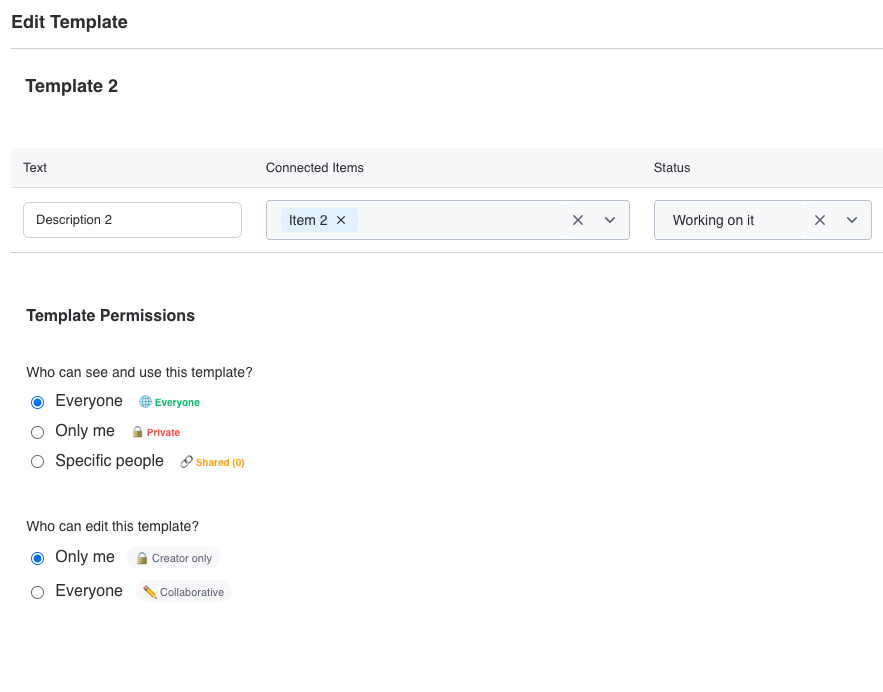Select Everyone for who can see template
The image size is (883, 692).
tap(38, 402)
